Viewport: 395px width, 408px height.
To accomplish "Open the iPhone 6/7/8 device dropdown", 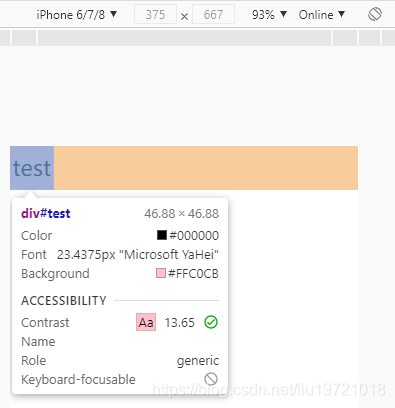I will pyautogui.click(x=77, y=15).
